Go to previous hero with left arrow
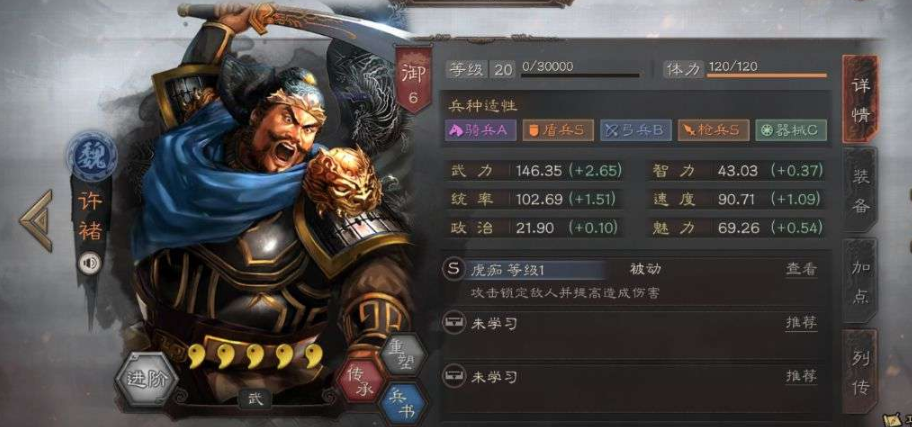This screenshot has height=427, width=912. point(37,220)
